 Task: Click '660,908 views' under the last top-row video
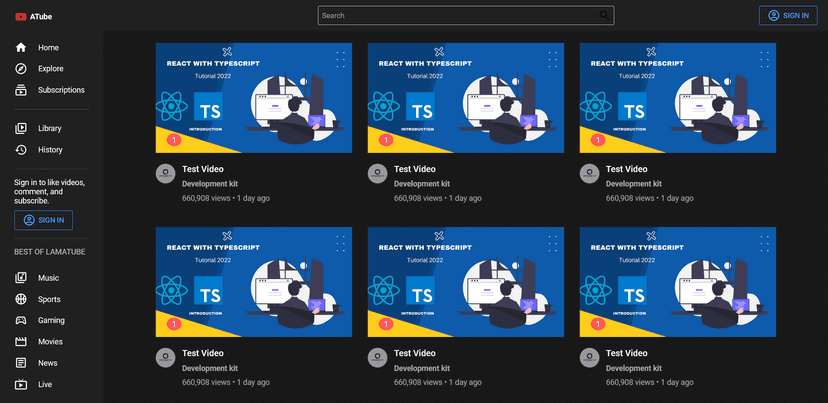coord(630,198)
